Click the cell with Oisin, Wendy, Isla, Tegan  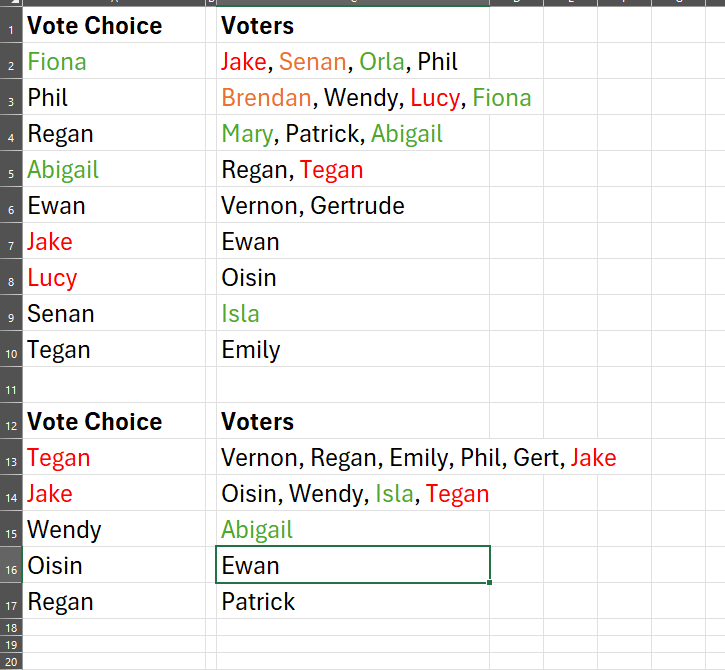pos(353,493)
